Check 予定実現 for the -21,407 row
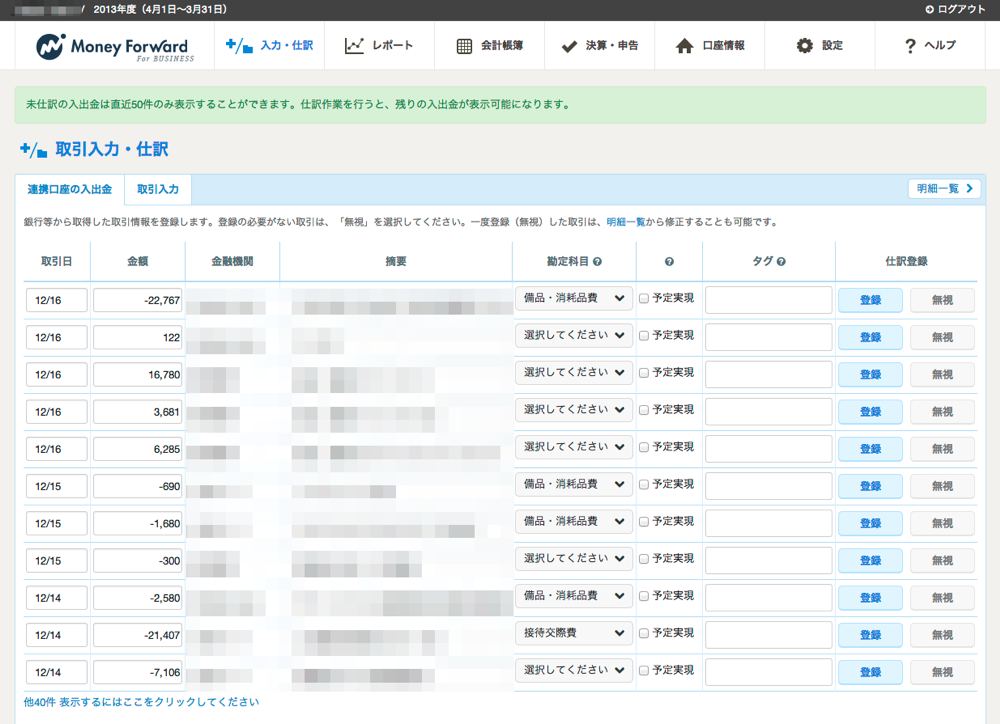Image resolution: width=1000 pixels, height=724 pixels. [644, 633]
